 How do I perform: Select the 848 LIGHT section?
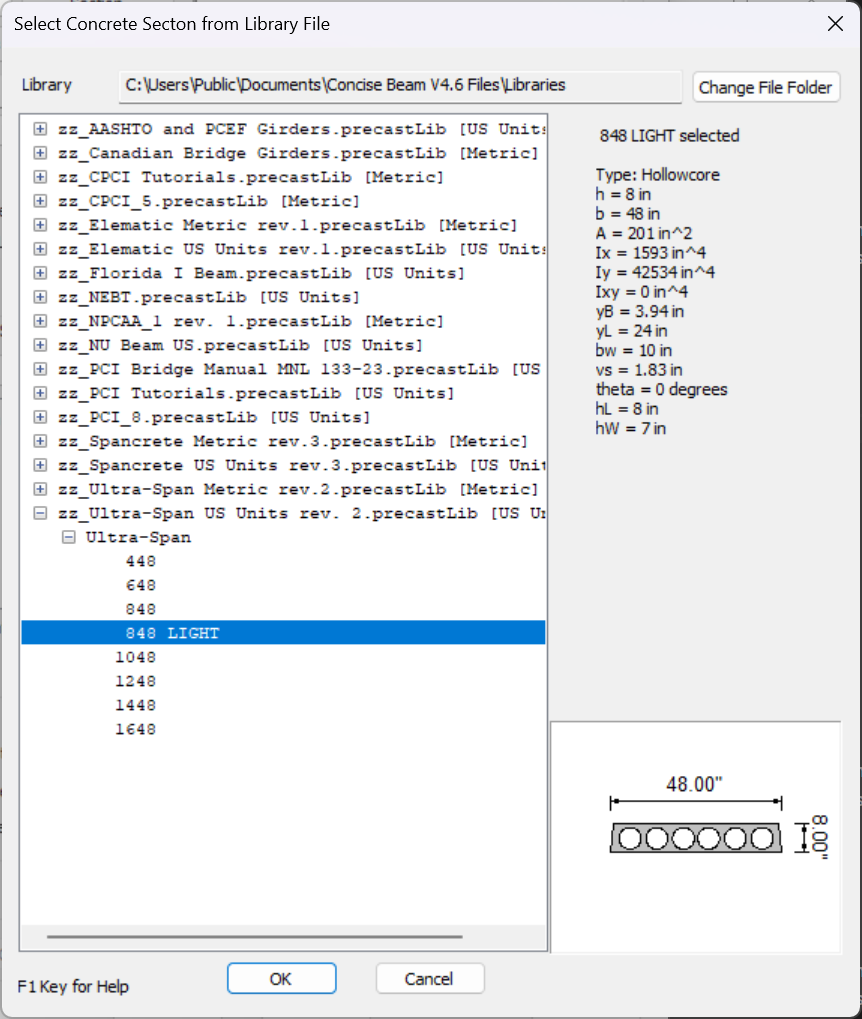point(172,633)
